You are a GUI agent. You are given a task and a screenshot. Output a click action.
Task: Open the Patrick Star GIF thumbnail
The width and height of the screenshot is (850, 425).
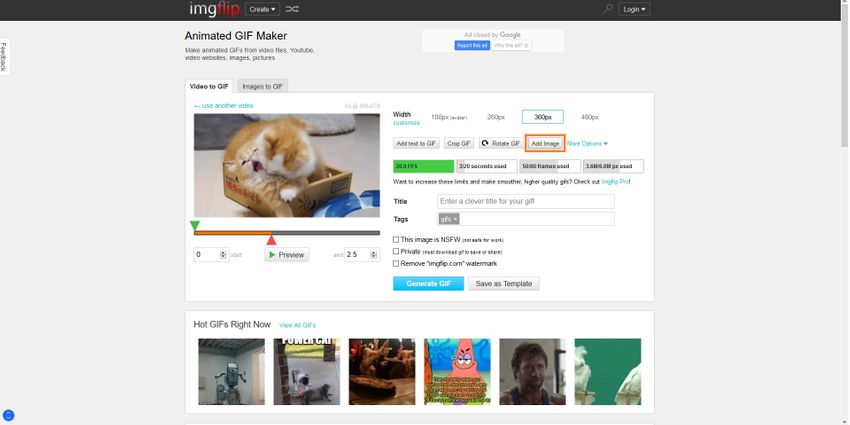click(x=458, y=372)
